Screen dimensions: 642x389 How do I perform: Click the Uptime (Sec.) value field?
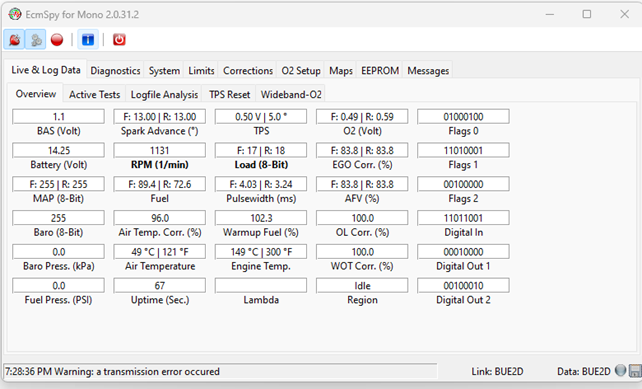[160, 285]
